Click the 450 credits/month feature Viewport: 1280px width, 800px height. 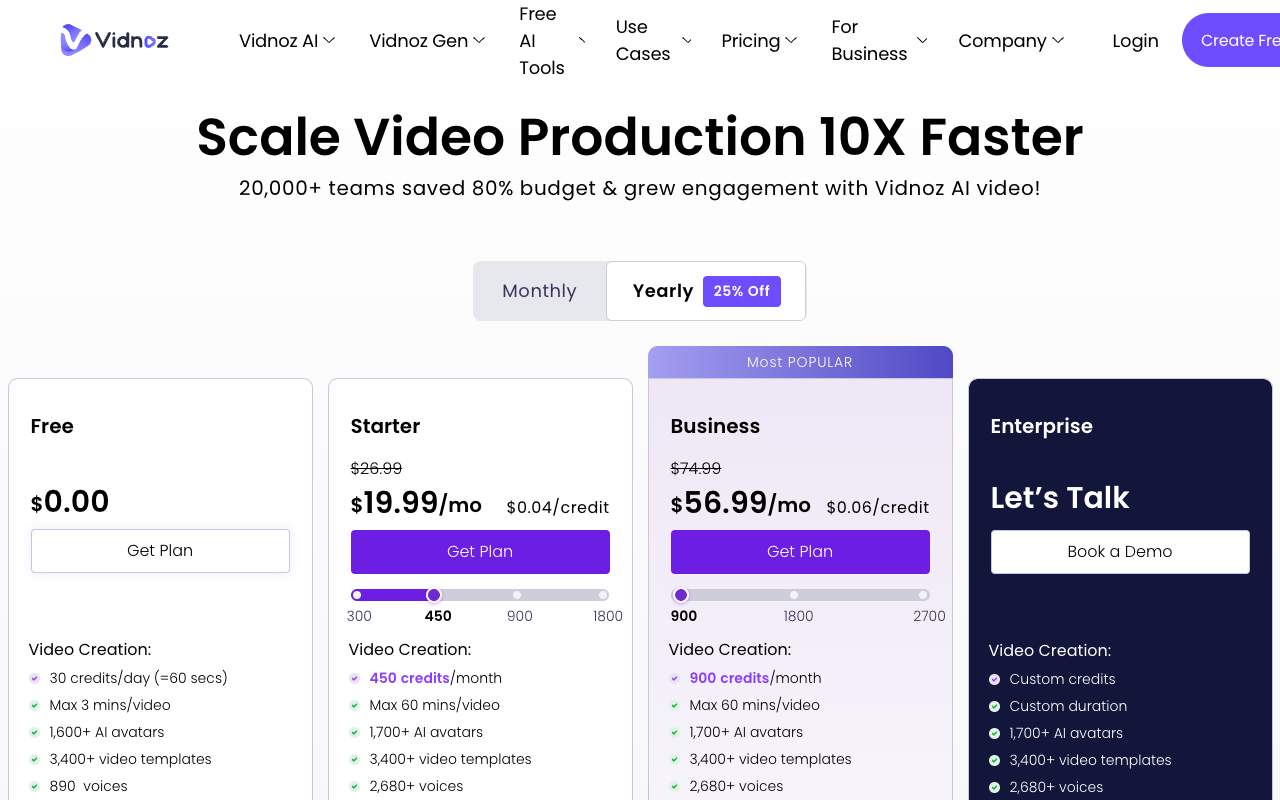pyautogui.click(x=436, y=678)
